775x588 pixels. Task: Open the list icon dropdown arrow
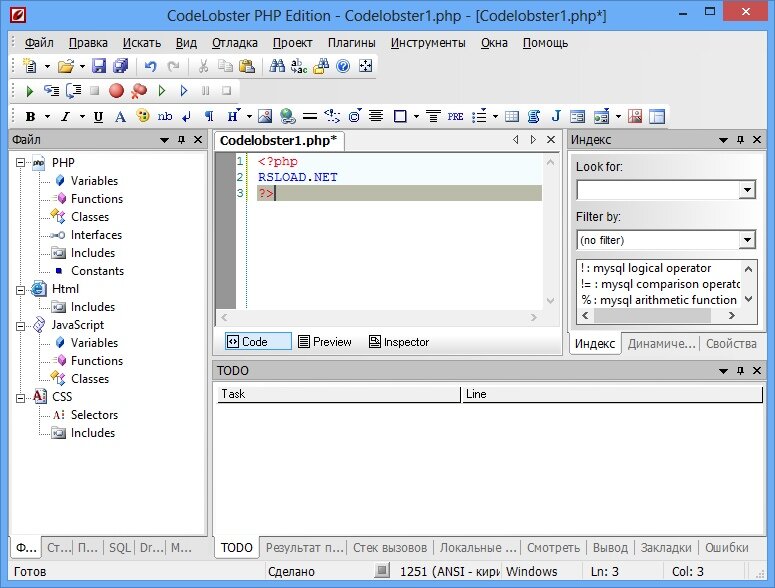point(495,117)
